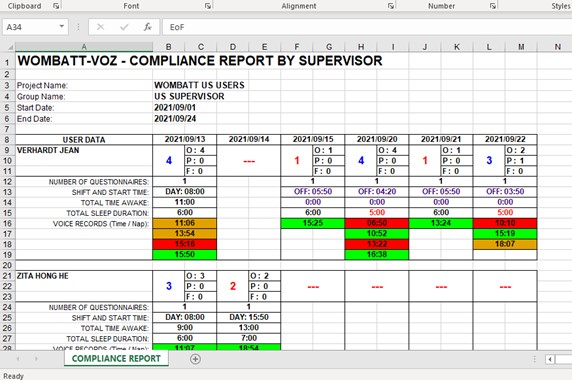
Task: Click the Insert Function fx icon
Action: [147, 27]
